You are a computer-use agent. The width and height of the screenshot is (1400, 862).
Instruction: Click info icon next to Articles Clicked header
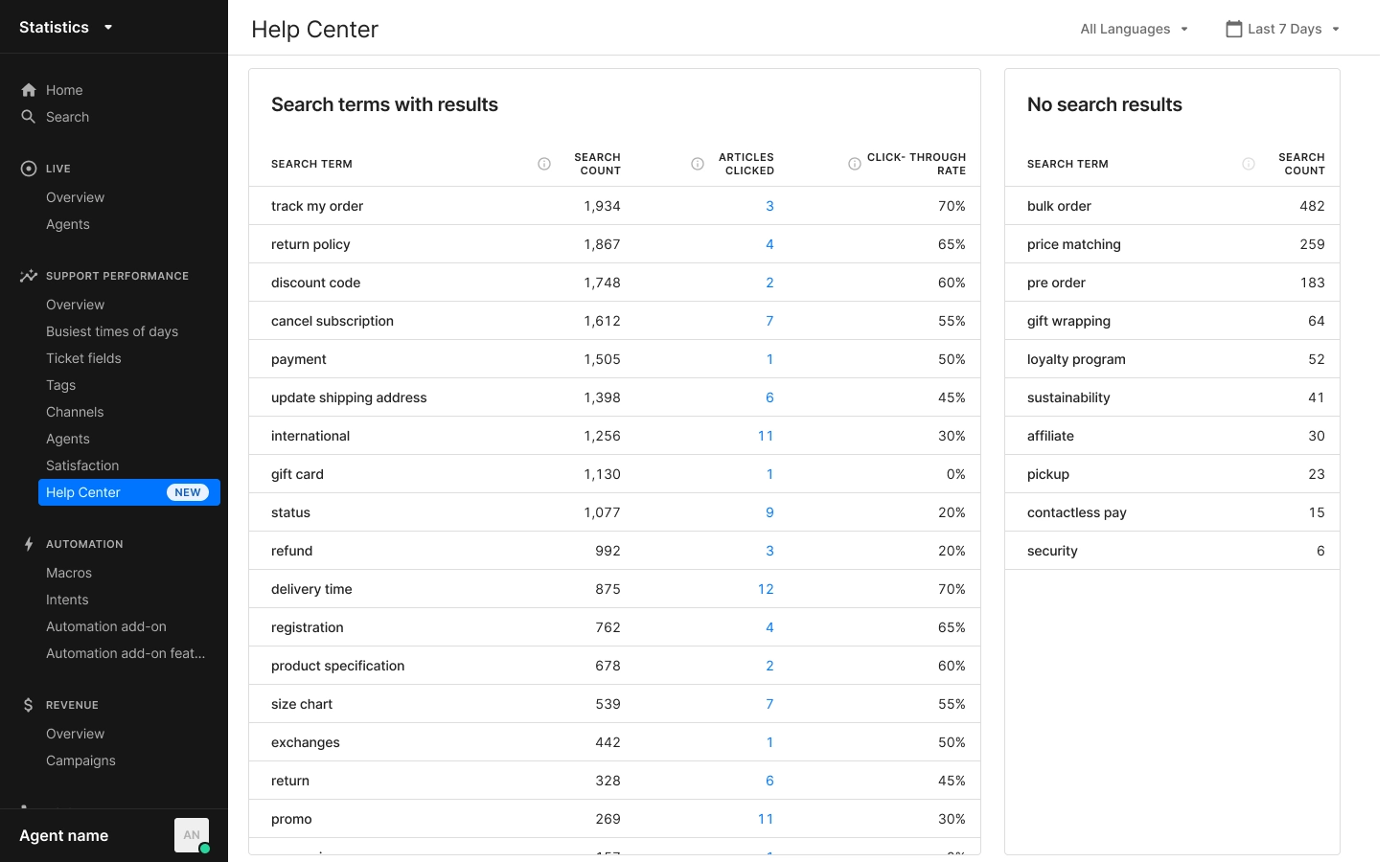(x=698, y=164)
